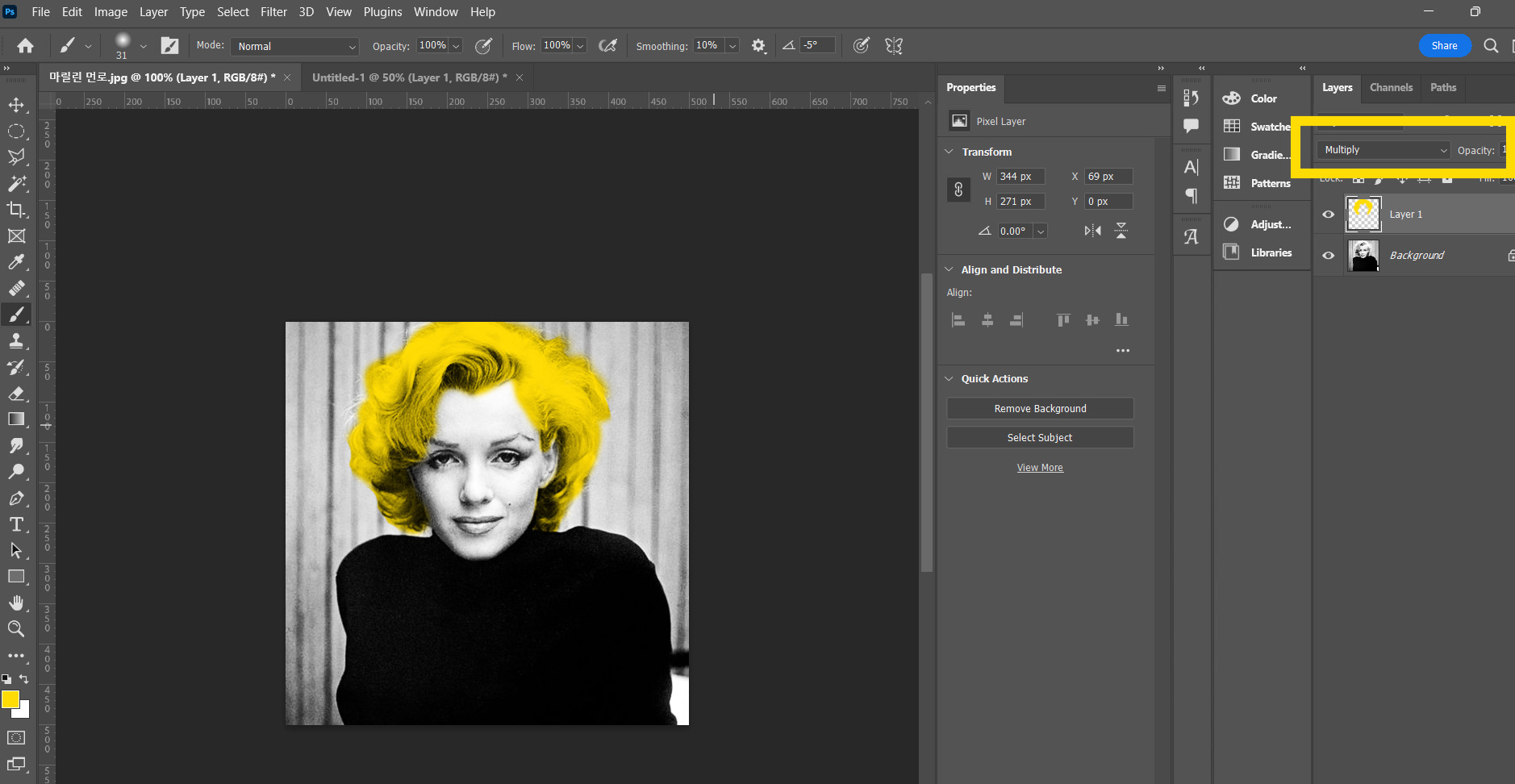
Task: Select the Zoom tool
Action: click(x=16, y=629)
